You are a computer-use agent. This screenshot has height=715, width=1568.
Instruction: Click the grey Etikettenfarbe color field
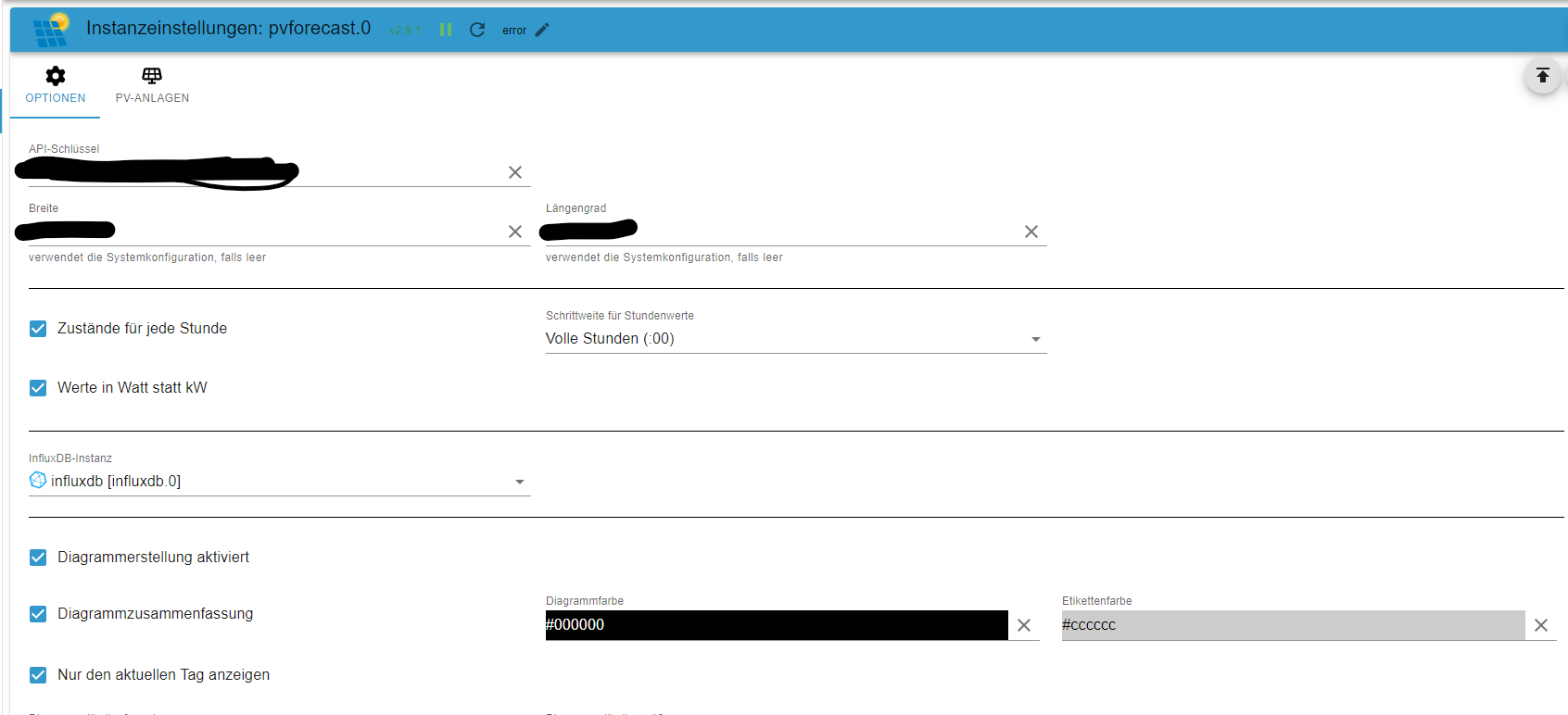[1293, 625]
